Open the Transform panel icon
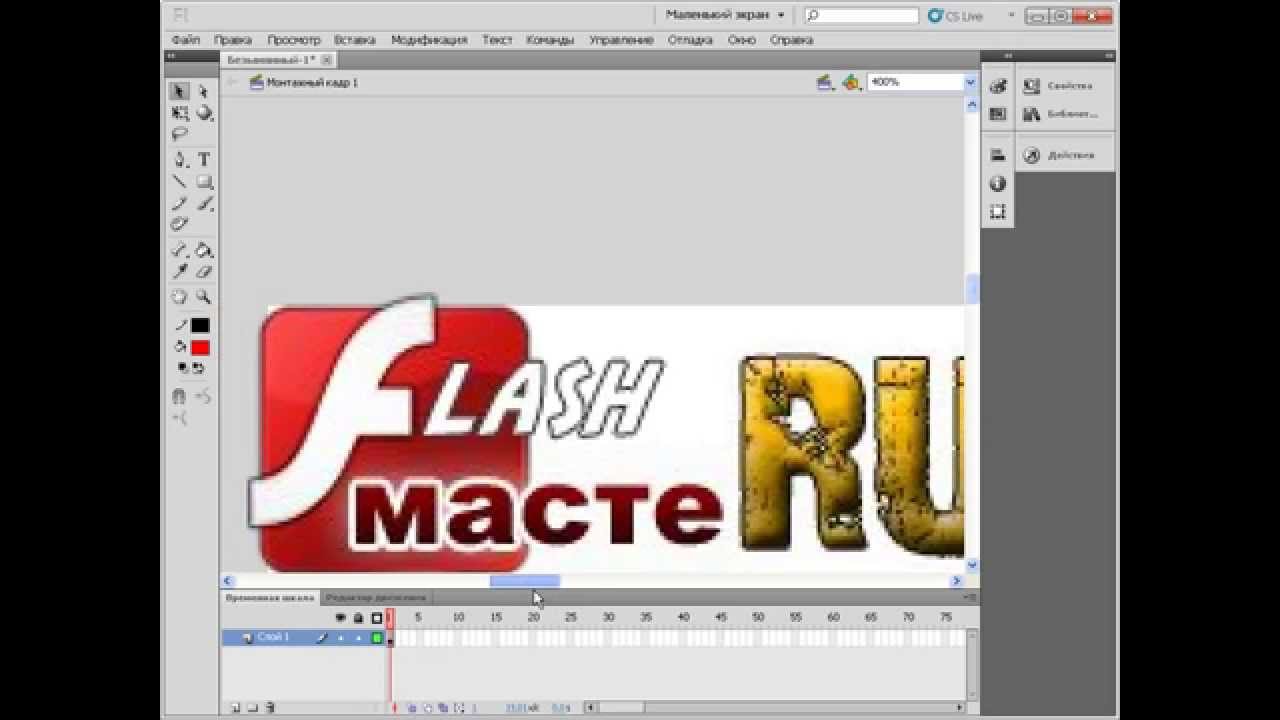 [997, 211]
